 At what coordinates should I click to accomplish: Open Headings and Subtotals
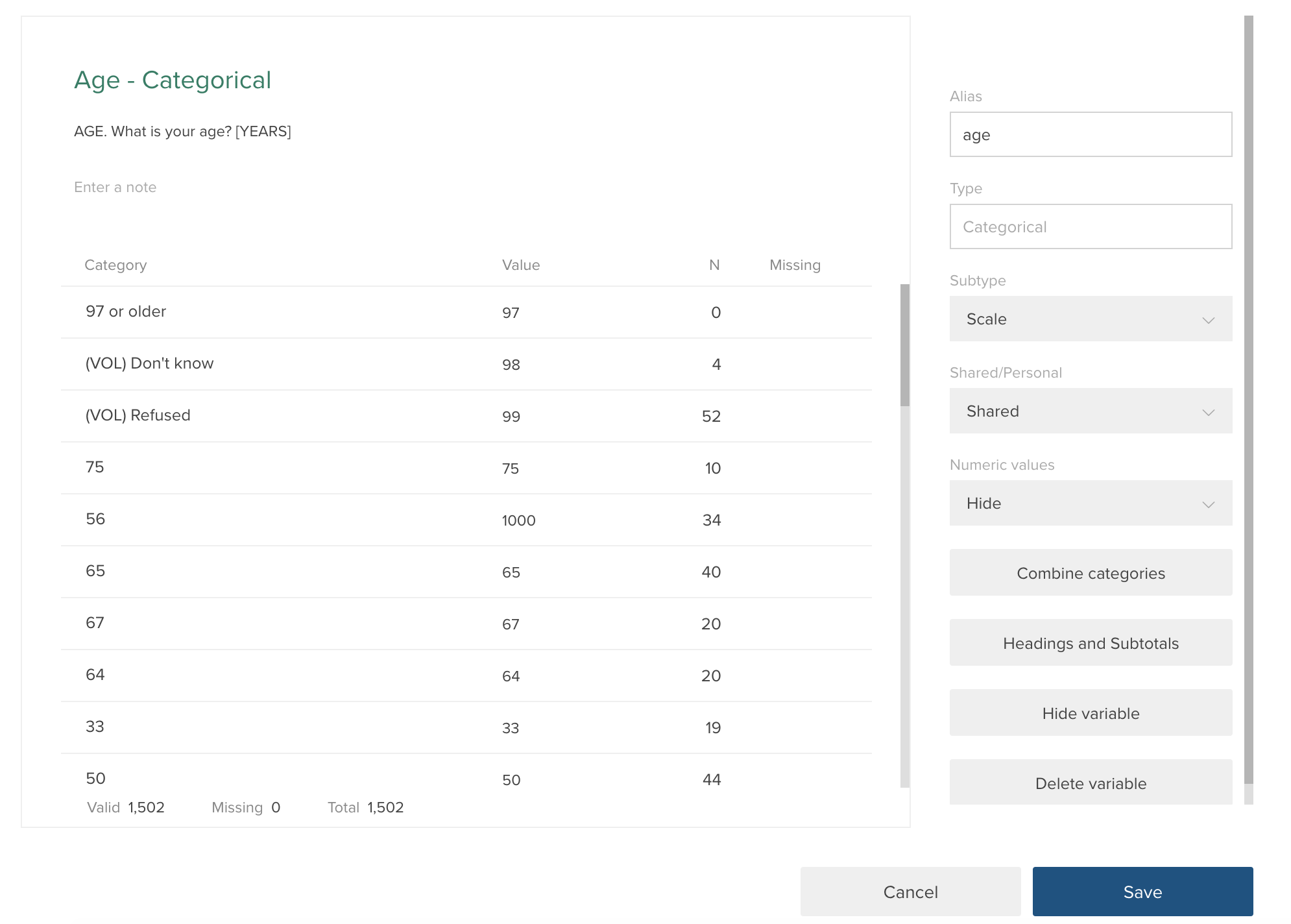(1090, 643)
